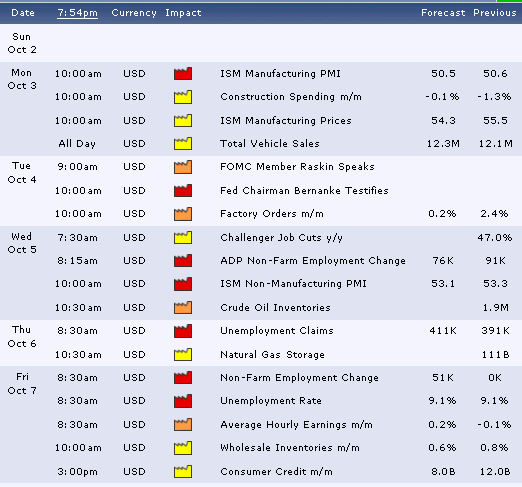Click yellow impact icon for Construction Spending m/m

tap(183, 97)
